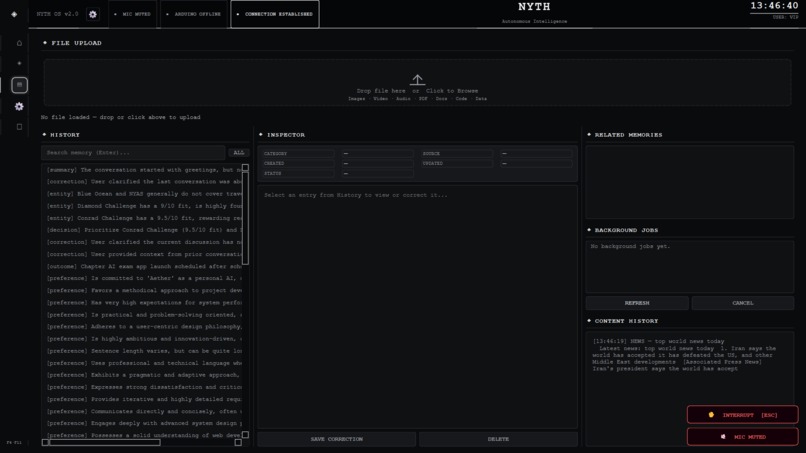Click the CONNECTION ESTABLISHED status tab
The image size is (806, 453).
tap(275, 14)
